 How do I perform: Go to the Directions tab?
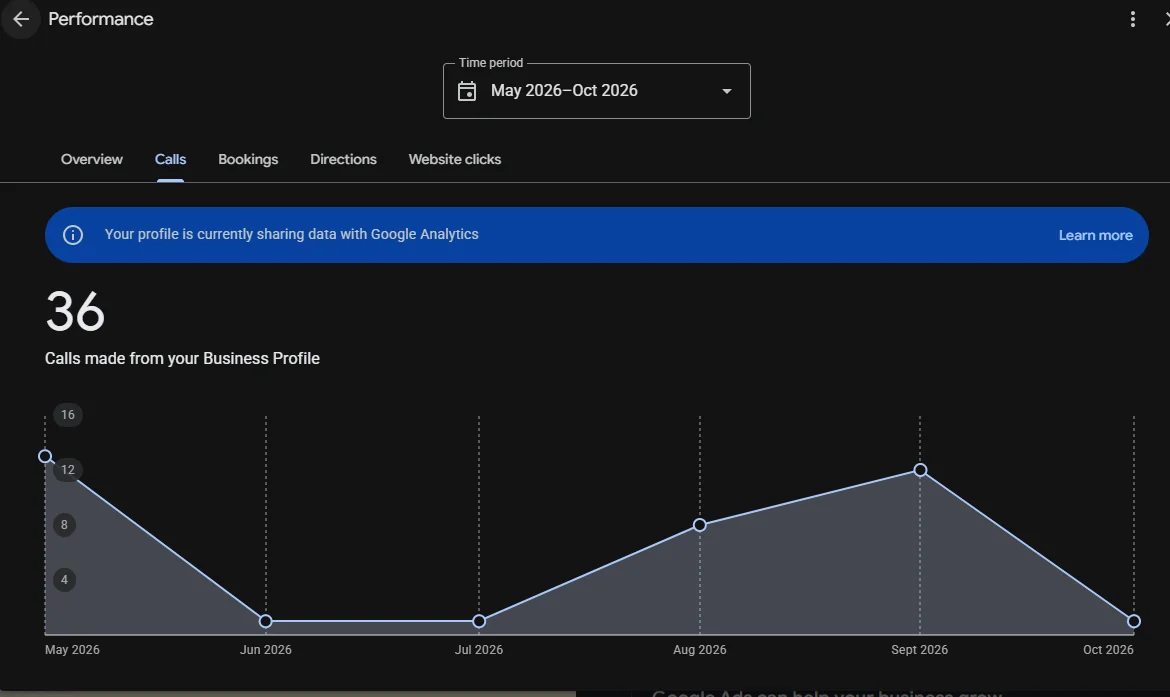click(343, 159)
